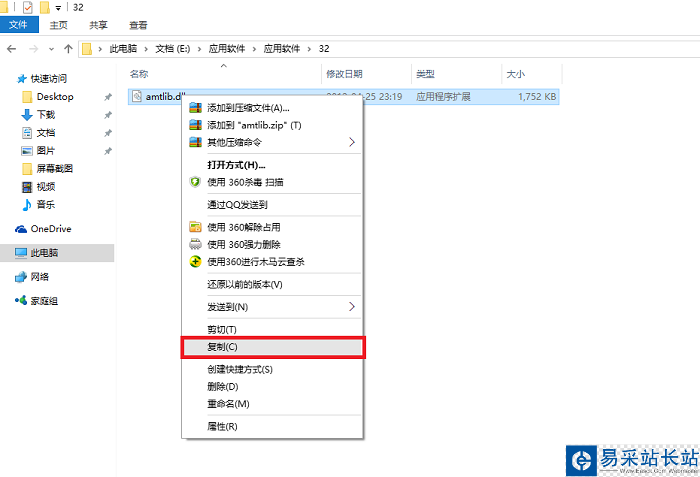This screenshot has height=477, width=700.
Task: Click the pin icon beside Desktop
Action: click(108, 97)
